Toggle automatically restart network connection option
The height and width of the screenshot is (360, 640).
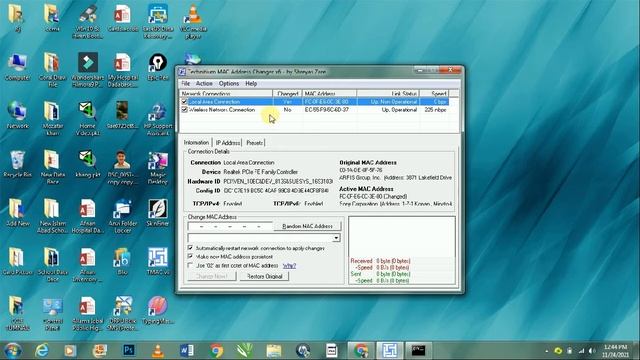click(x=190, y=248)
